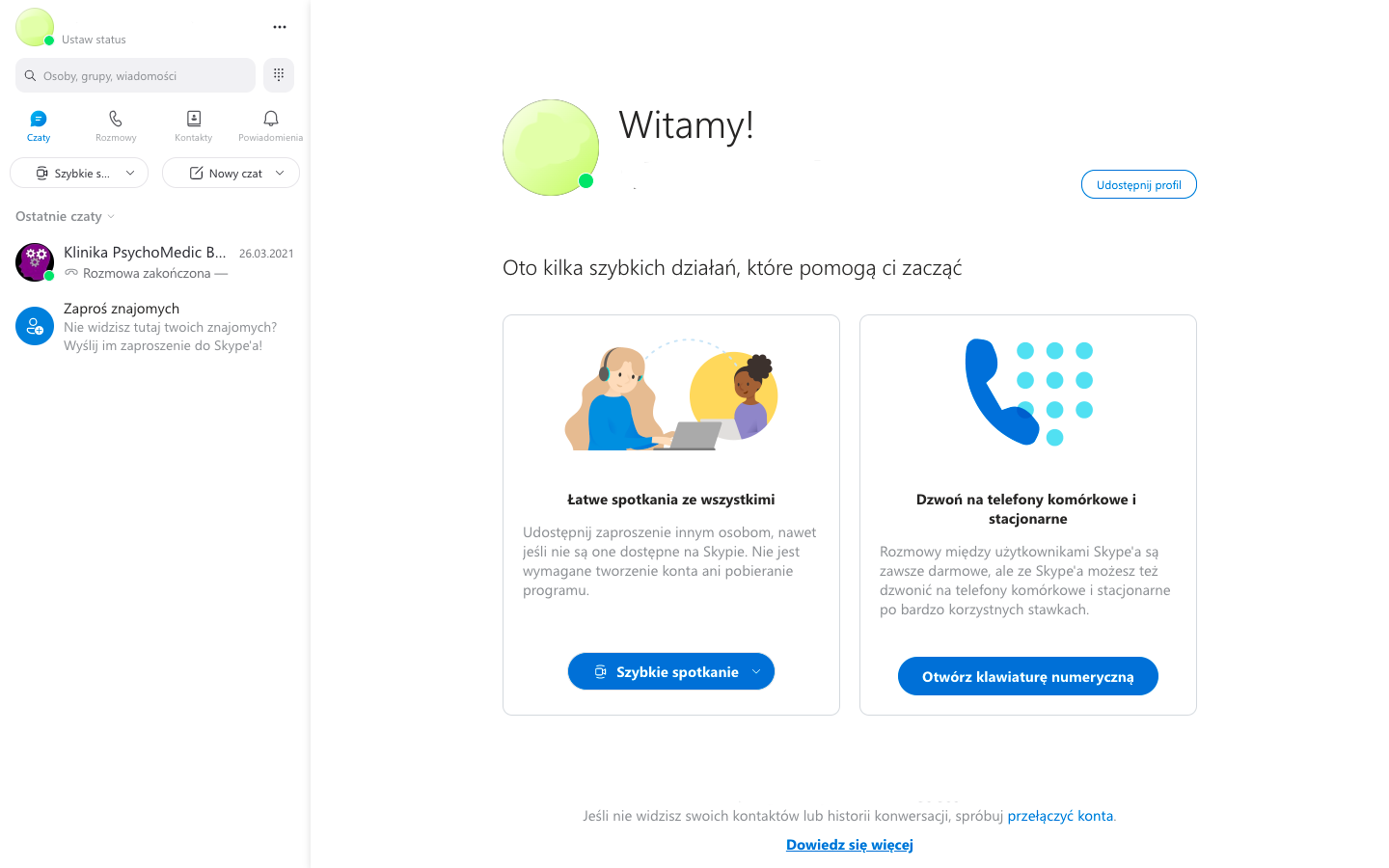Open the Rozmowy calls tab
1389x868 pixels.
point(116,125)
